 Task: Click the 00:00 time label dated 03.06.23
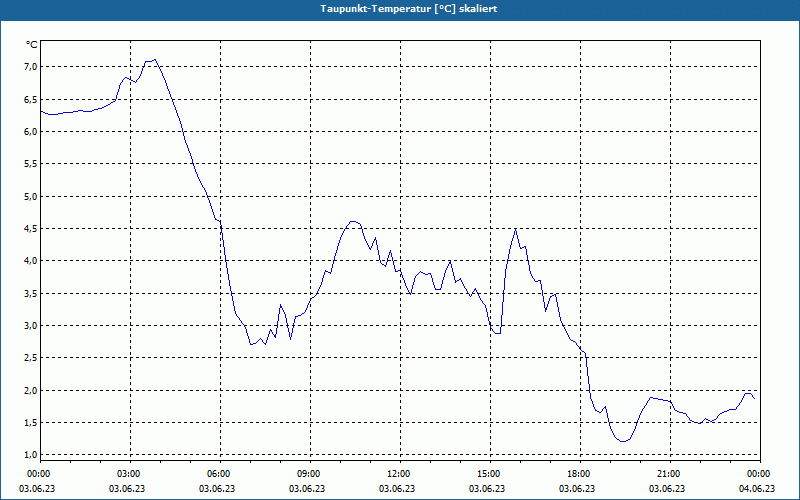click(37, 474)
